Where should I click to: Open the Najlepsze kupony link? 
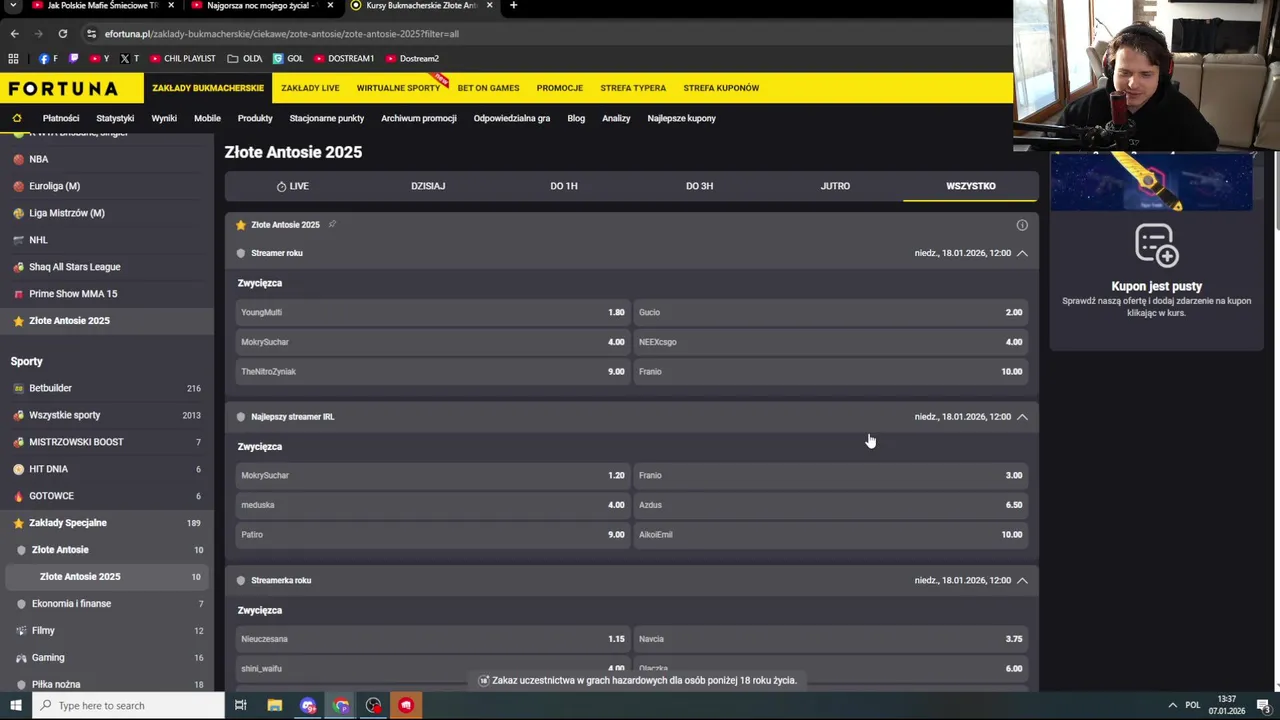[681, 118]
